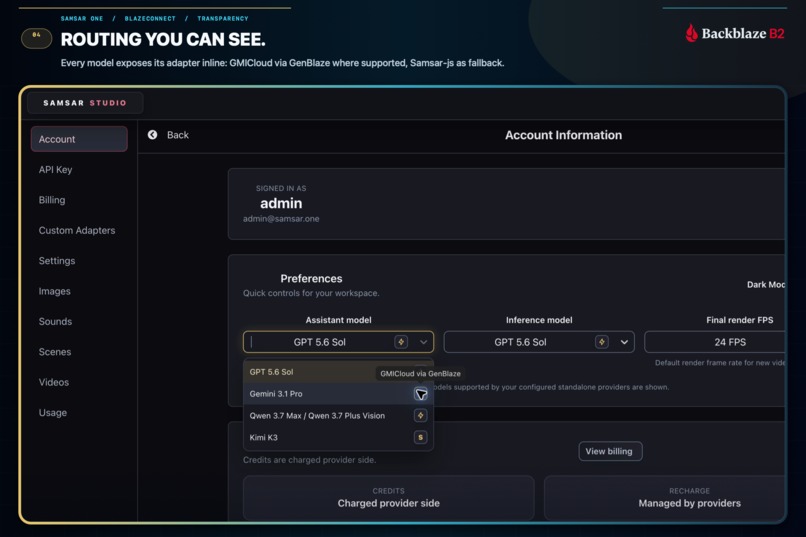Viewport: 806px width, 537px height.
Task: Open Billing in the sidebar
Action: click(52, 200)
